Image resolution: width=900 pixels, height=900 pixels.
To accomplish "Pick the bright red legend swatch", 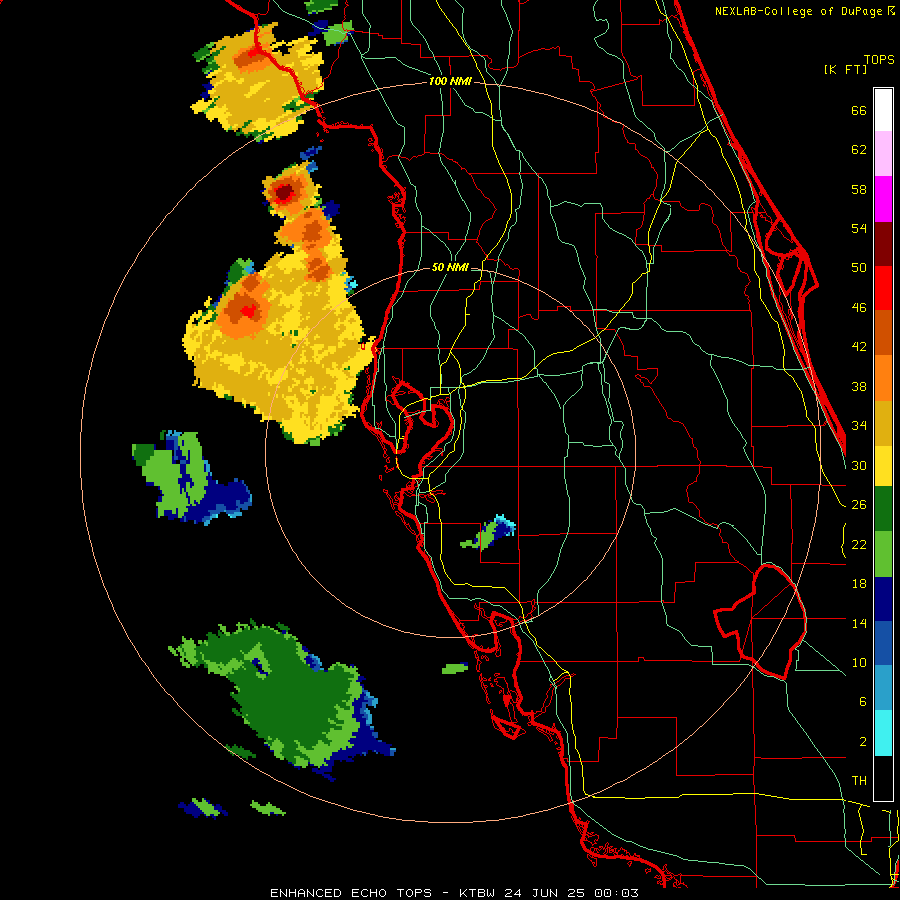I will [883, 288].
